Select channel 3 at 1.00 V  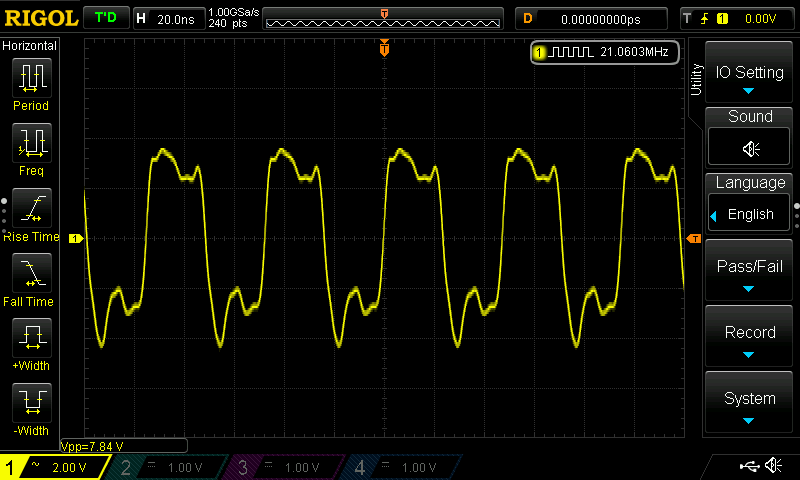283,467
